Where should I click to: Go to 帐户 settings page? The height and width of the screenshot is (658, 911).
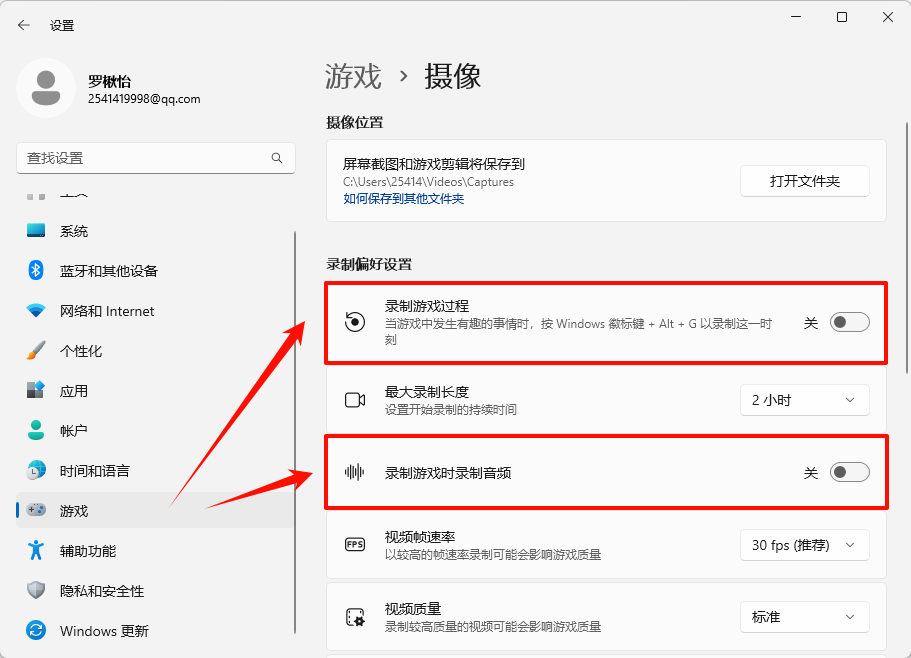[x=74, y=431]
